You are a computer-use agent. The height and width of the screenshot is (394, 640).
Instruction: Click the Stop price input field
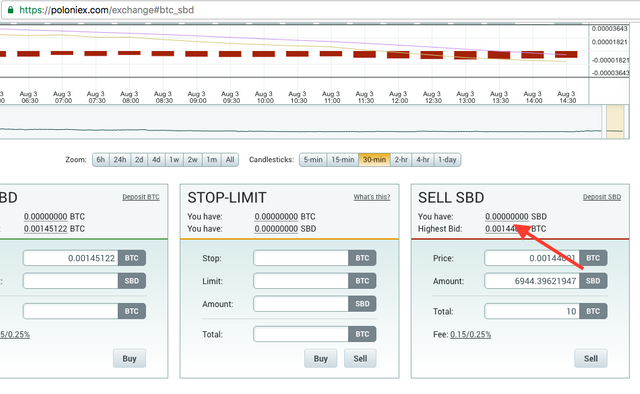(x=301, y=258)
